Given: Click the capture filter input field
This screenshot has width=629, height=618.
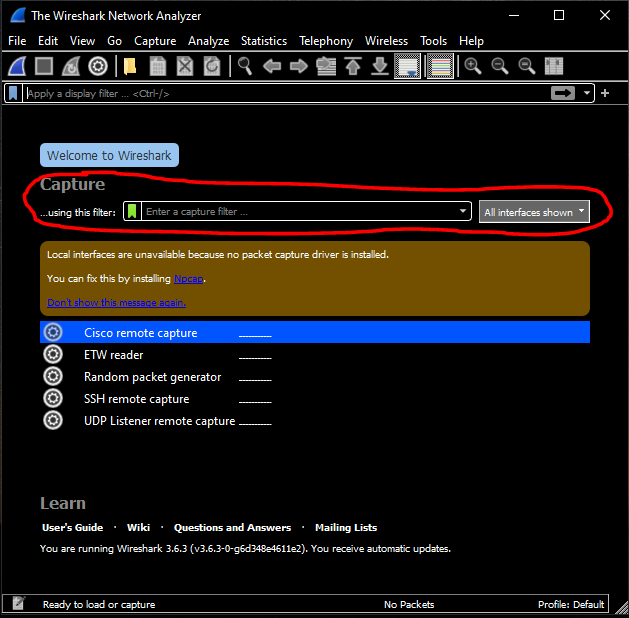Looking at the screenshot, I should pyautogui.click(x=299, y=211).
